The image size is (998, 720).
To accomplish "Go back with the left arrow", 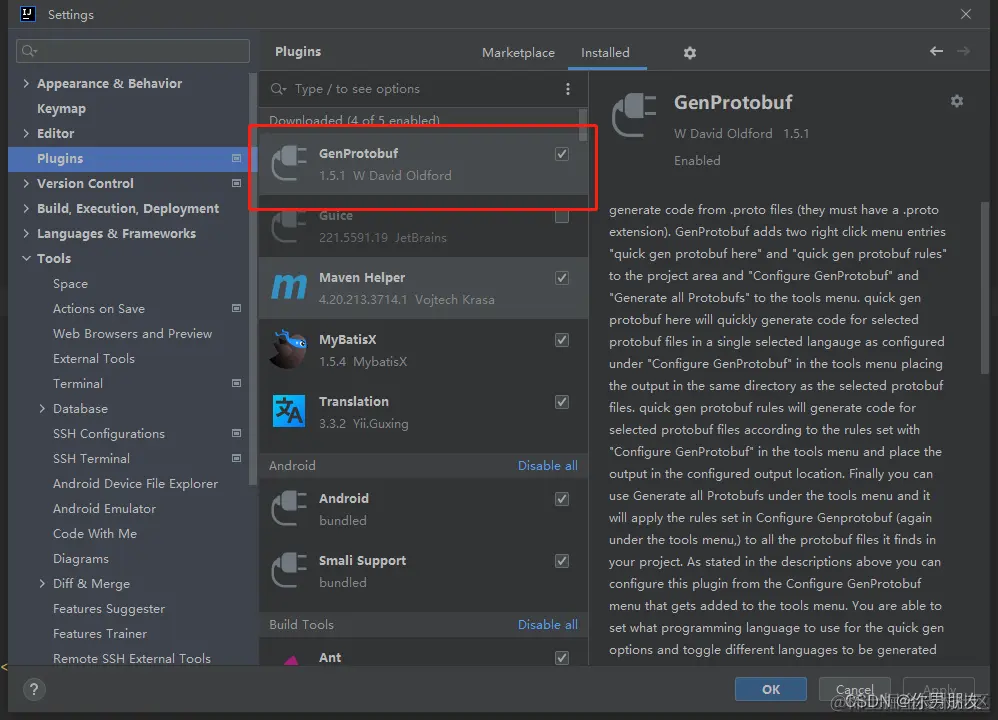I will pos(936,51).
